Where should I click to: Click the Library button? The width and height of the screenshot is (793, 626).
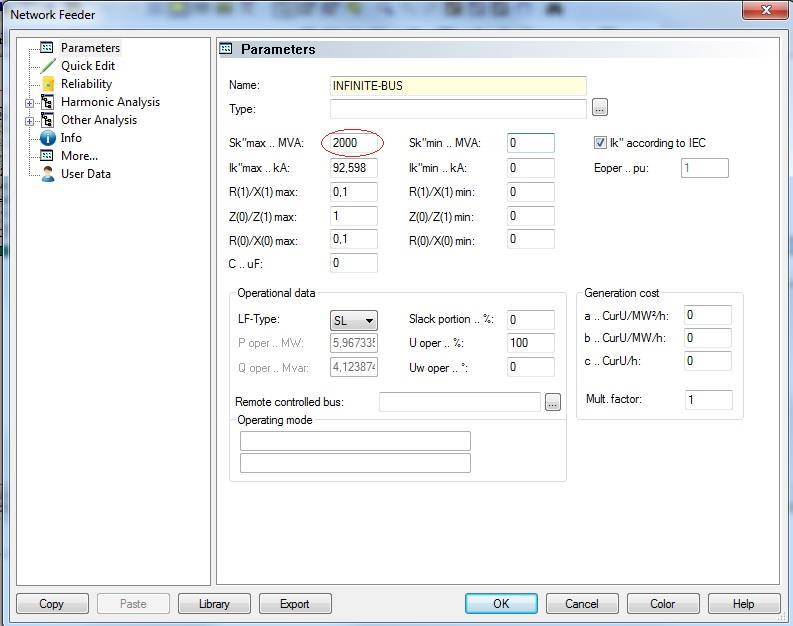(214, 604)
